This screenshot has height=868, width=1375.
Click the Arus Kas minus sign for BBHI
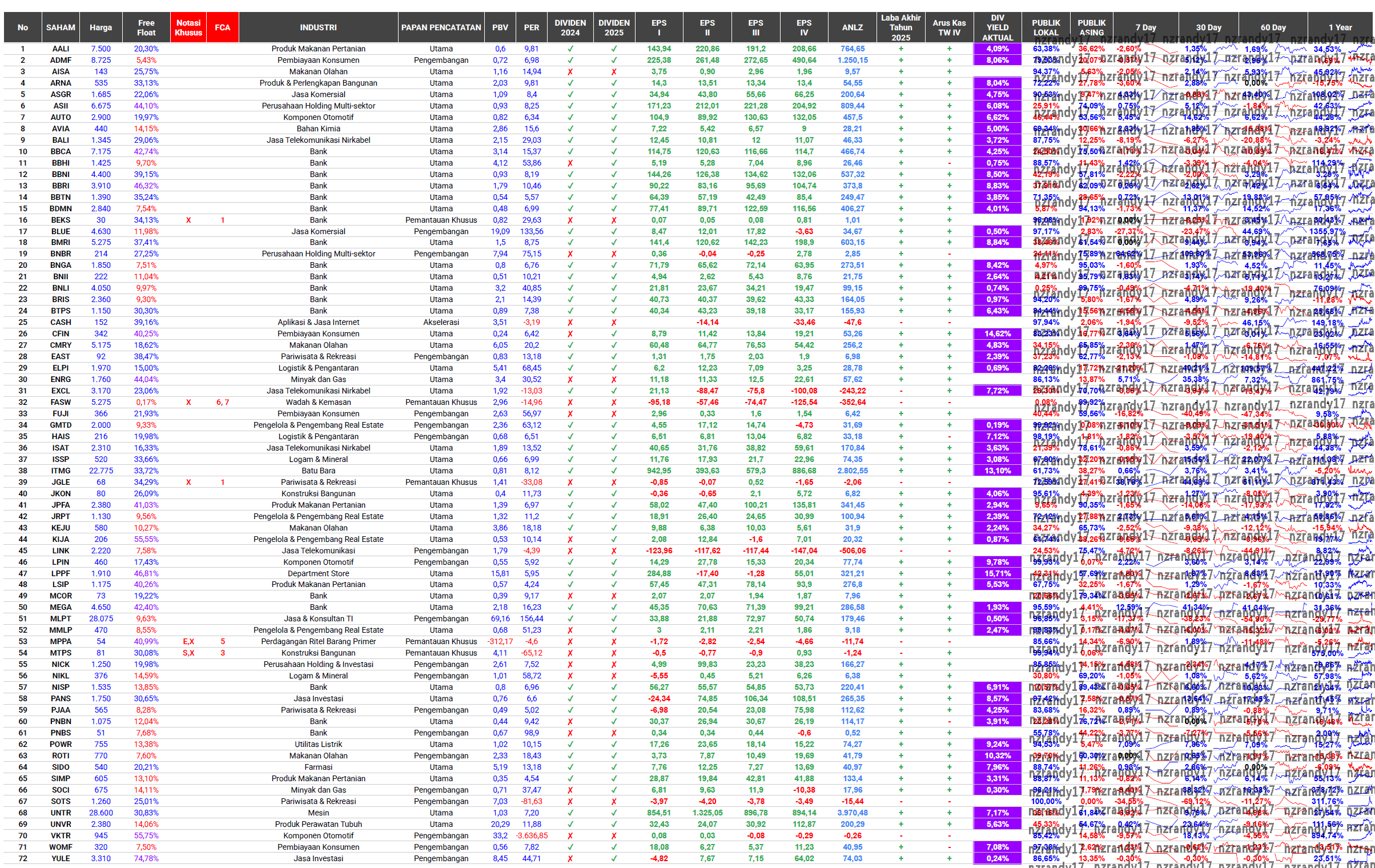[x=949, y=163]
